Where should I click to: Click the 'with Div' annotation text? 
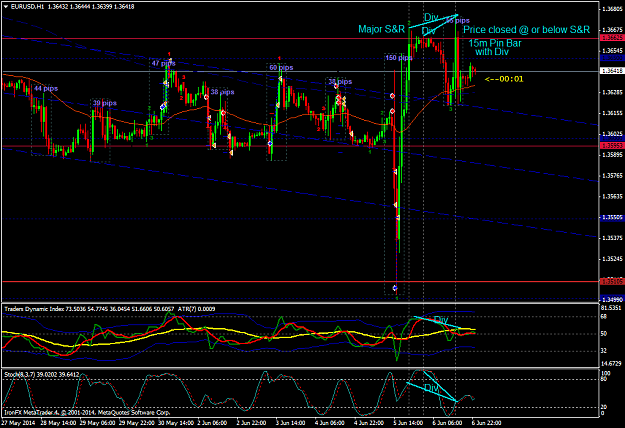tap(492, 52)
